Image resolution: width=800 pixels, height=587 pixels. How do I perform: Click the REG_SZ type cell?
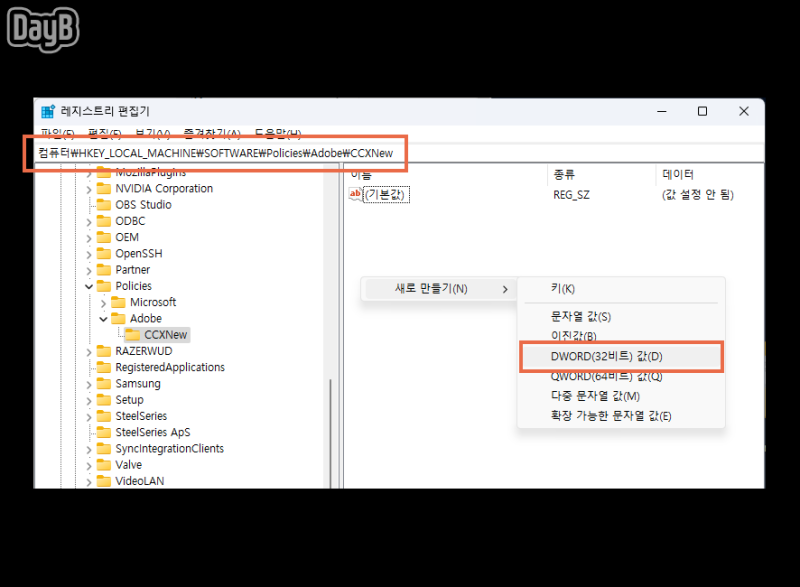pos(571,195)
